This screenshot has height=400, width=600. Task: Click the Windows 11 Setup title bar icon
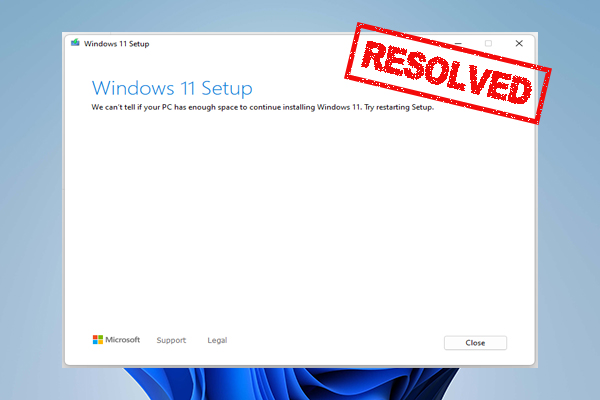(x=75, y=43)
